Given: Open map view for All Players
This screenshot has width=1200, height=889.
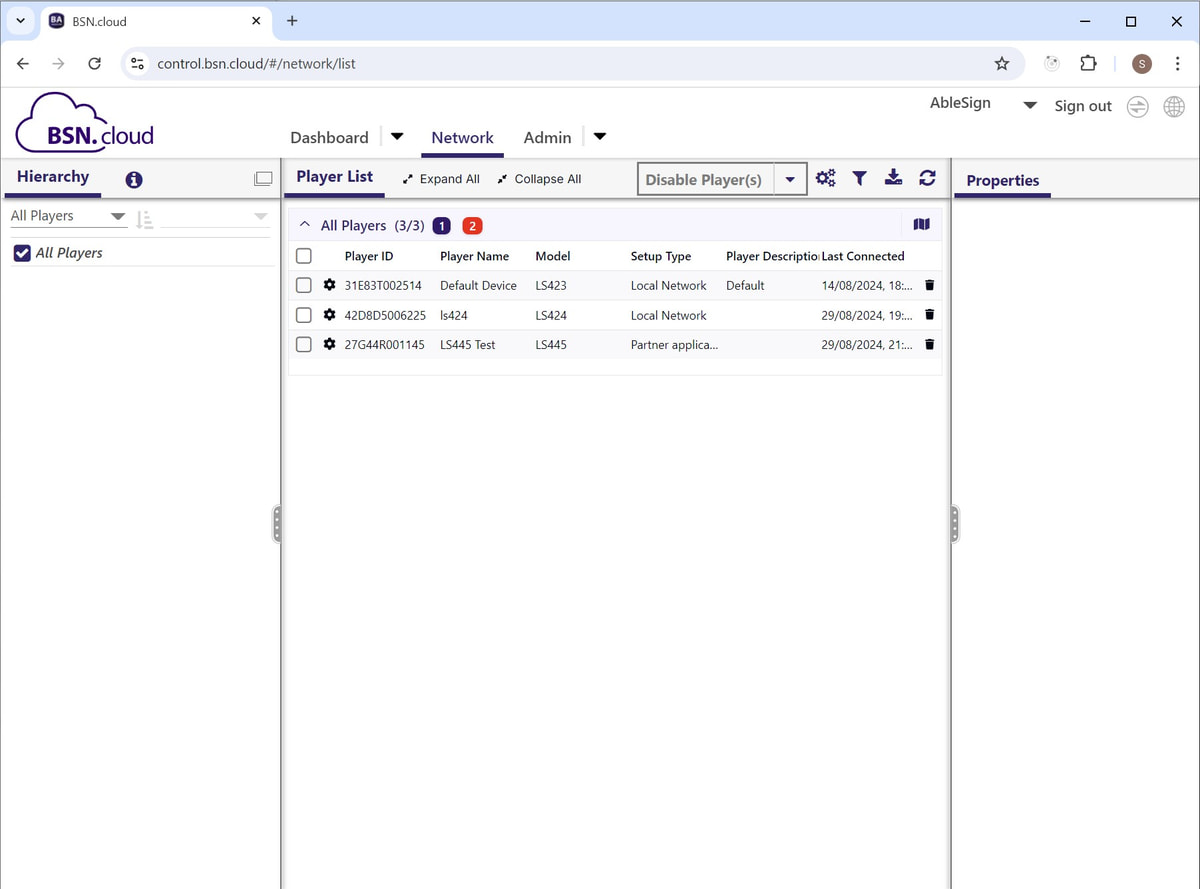Looking at the screenshot, I should [x=921, y=225].
